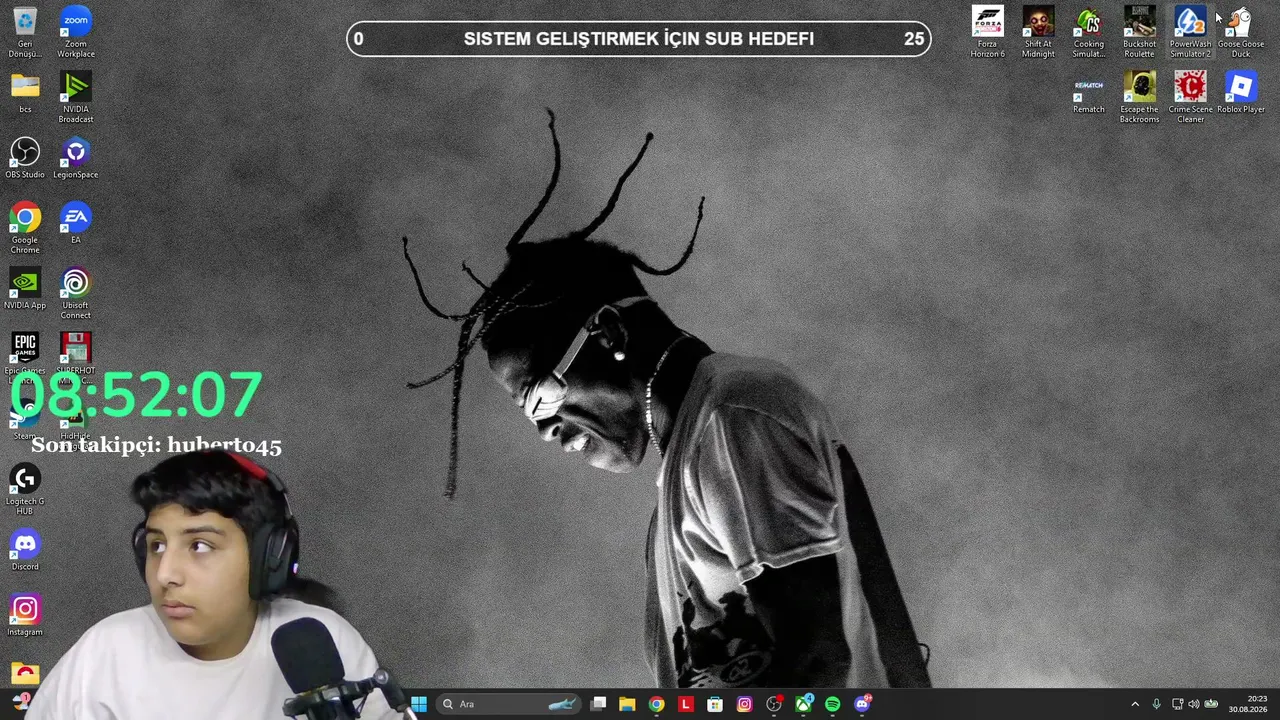The width and height of the screenshot is (1280, 720).
Task: Click the Instagram desktop shortcut
Action: point(25,615)
